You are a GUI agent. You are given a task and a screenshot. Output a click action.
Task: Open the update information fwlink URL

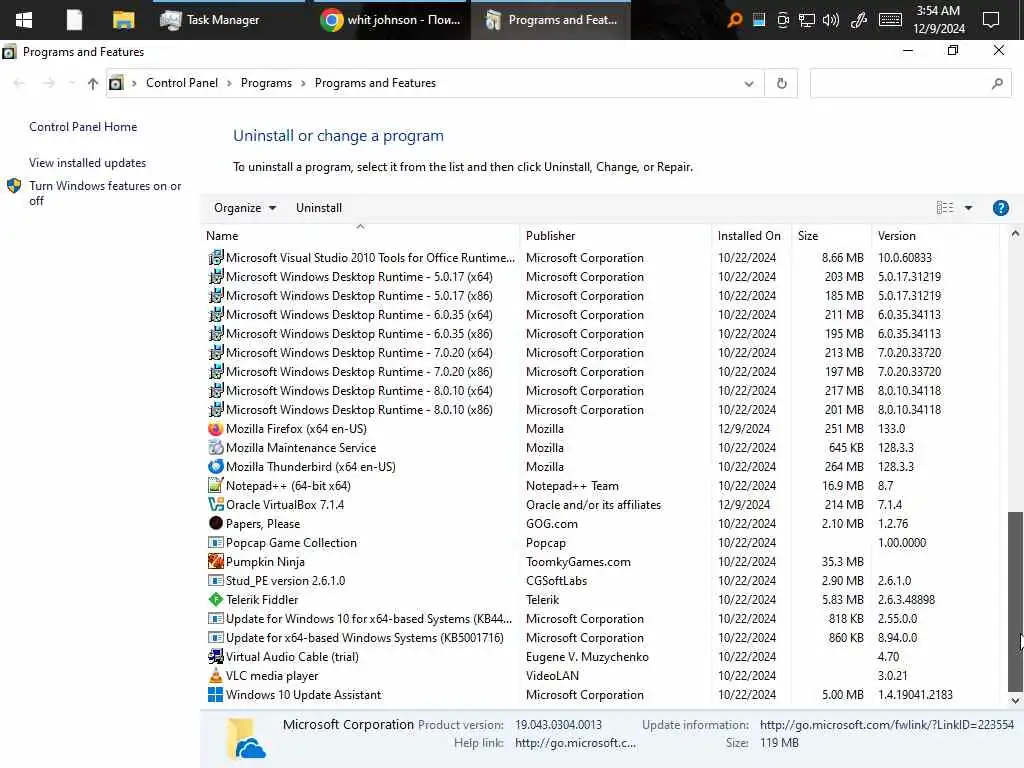pos(887,725)
